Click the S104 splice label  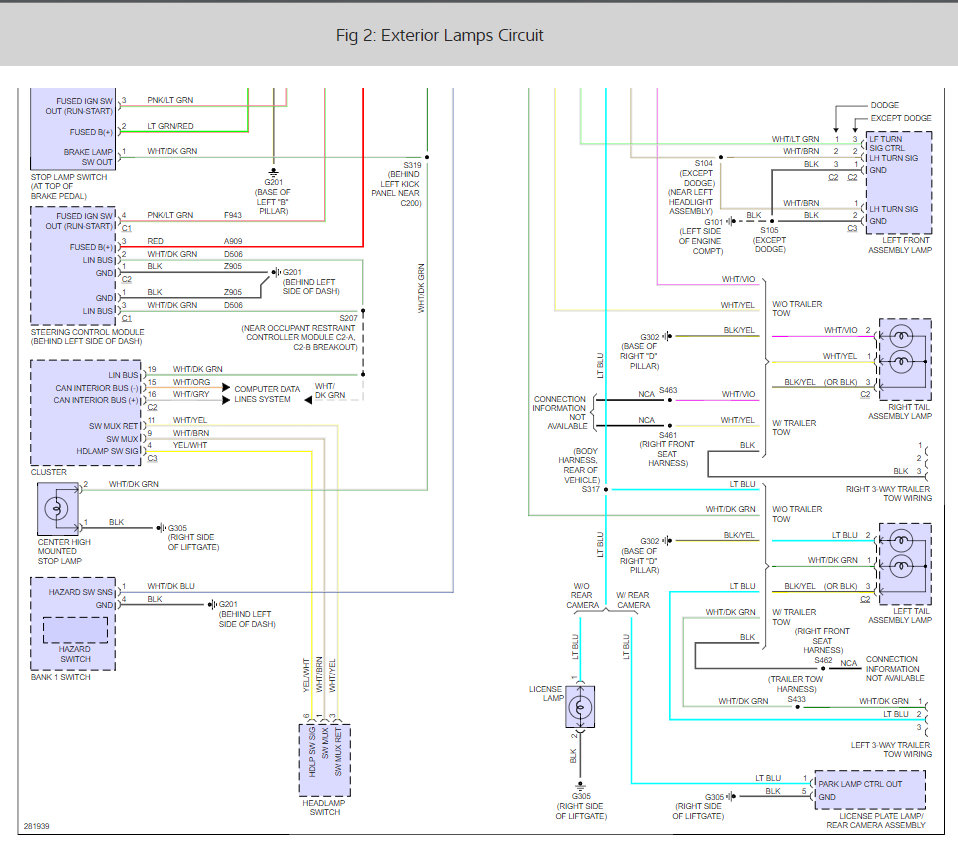point(704,163)
